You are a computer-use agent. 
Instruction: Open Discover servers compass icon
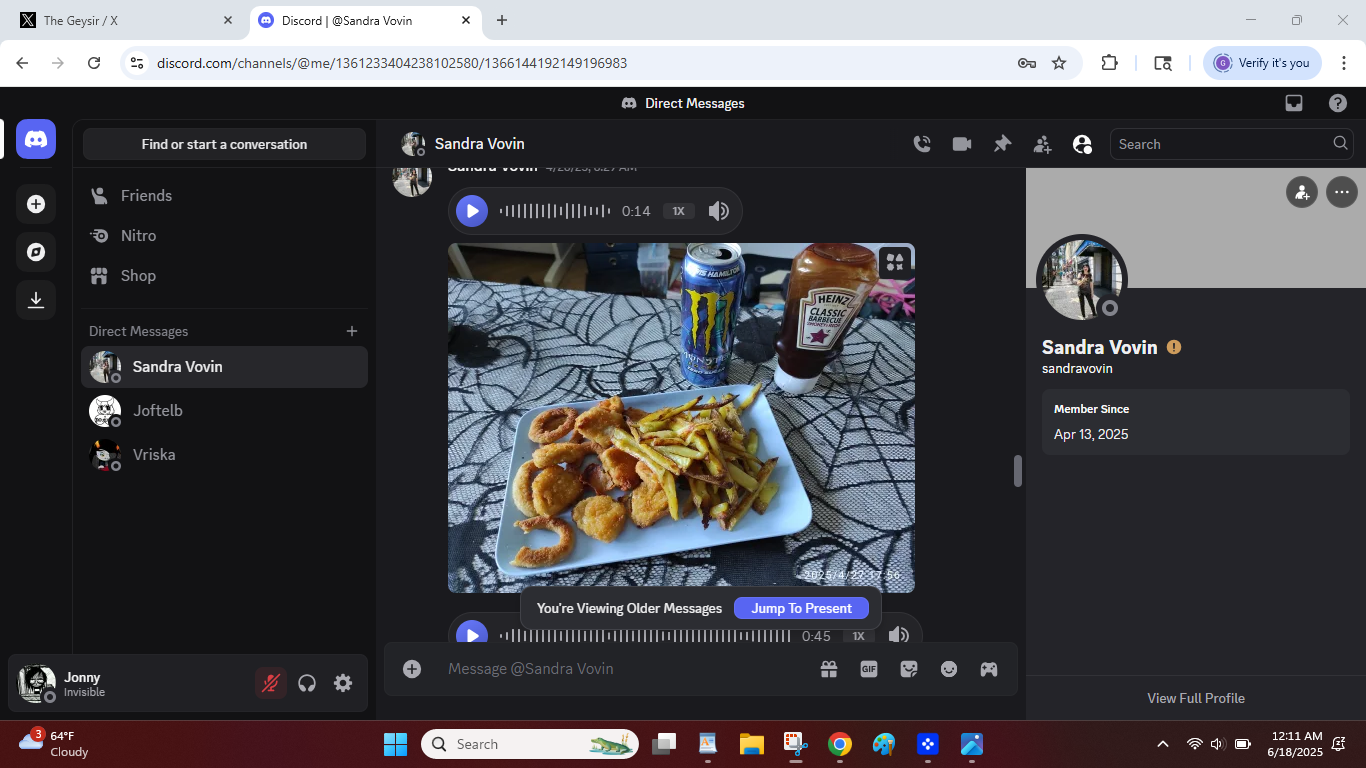coord(36,252)
